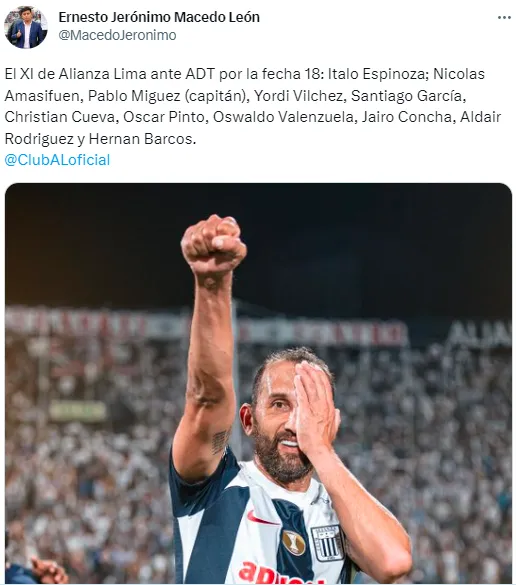Click the @MacedoJeronimo handle
The image size is (516, 585).
click(x=117, y=35)
